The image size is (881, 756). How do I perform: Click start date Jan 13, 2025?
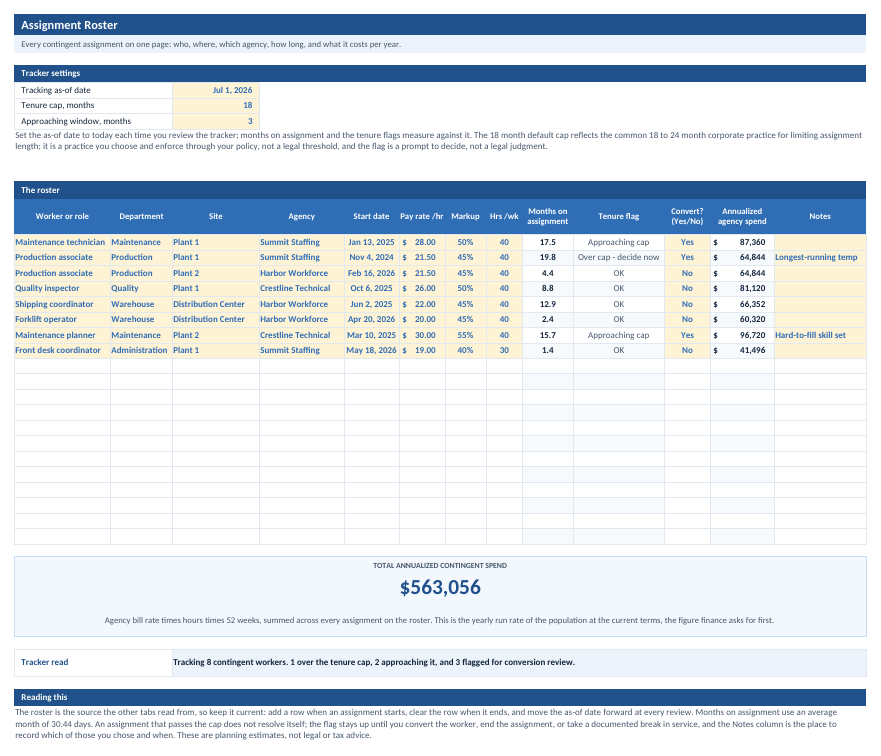pos(371,242)
